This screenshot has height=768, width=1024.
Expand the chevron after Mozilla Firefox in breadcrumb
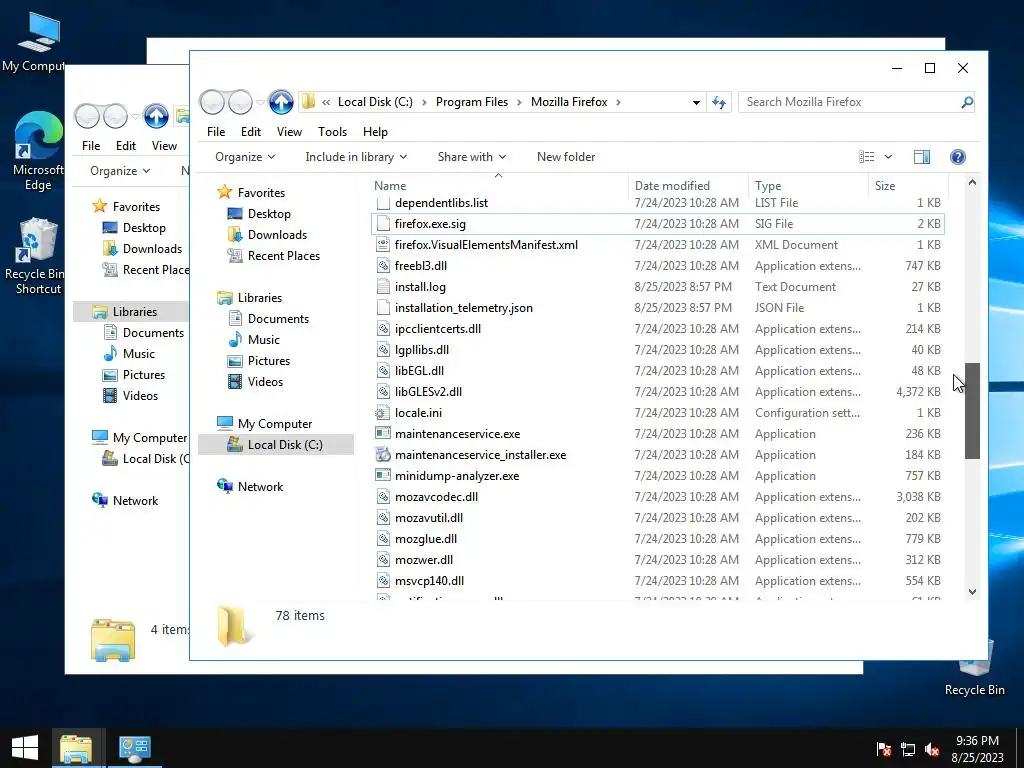pyautogui.click(x=618, y=102)
